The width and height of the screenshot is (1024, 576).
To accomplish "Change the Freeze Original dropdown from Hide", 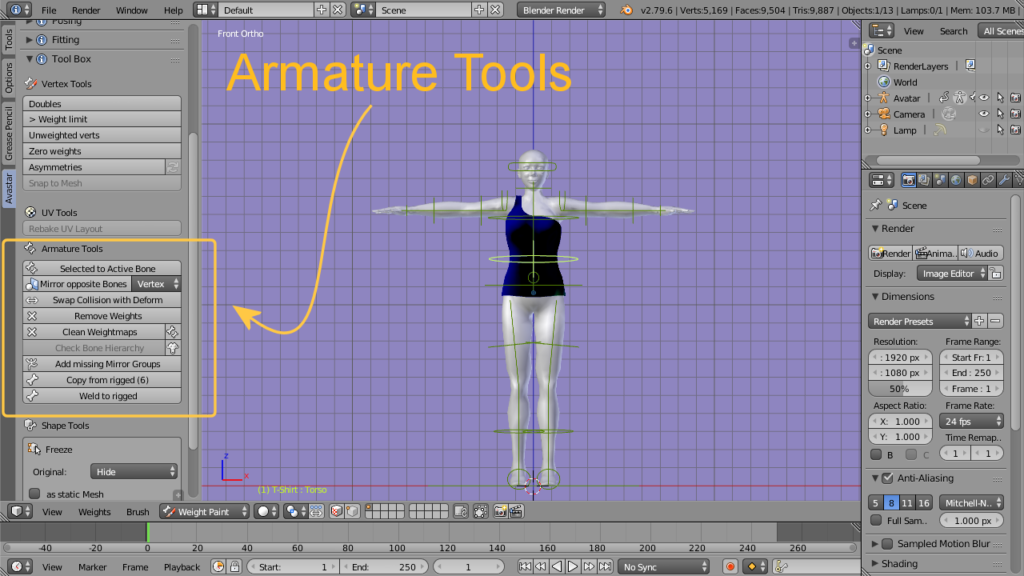I will click(x=133, y=470).
